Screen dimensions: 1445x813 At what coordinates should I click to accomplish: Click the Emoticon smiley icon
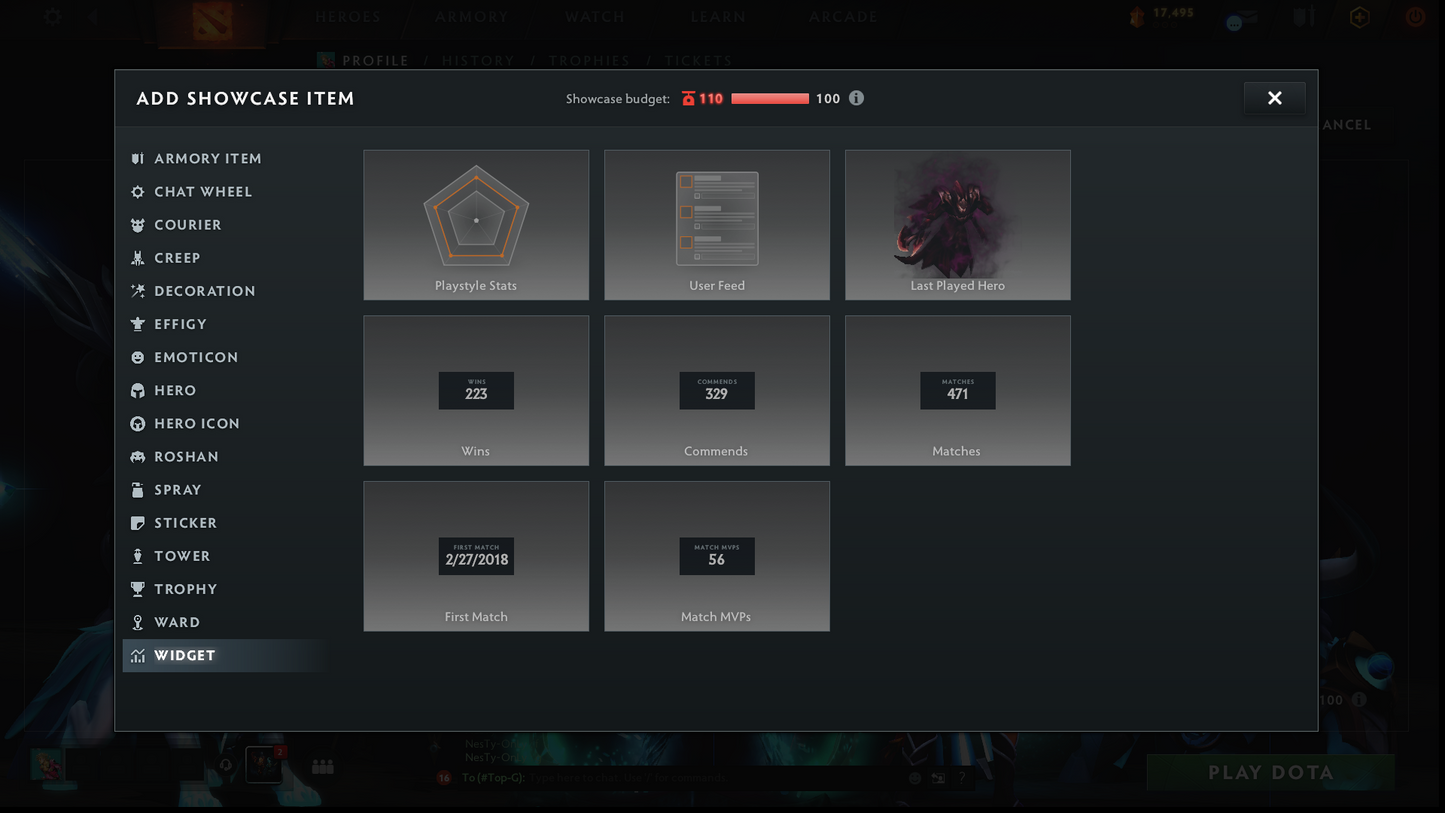pos(138,357)
